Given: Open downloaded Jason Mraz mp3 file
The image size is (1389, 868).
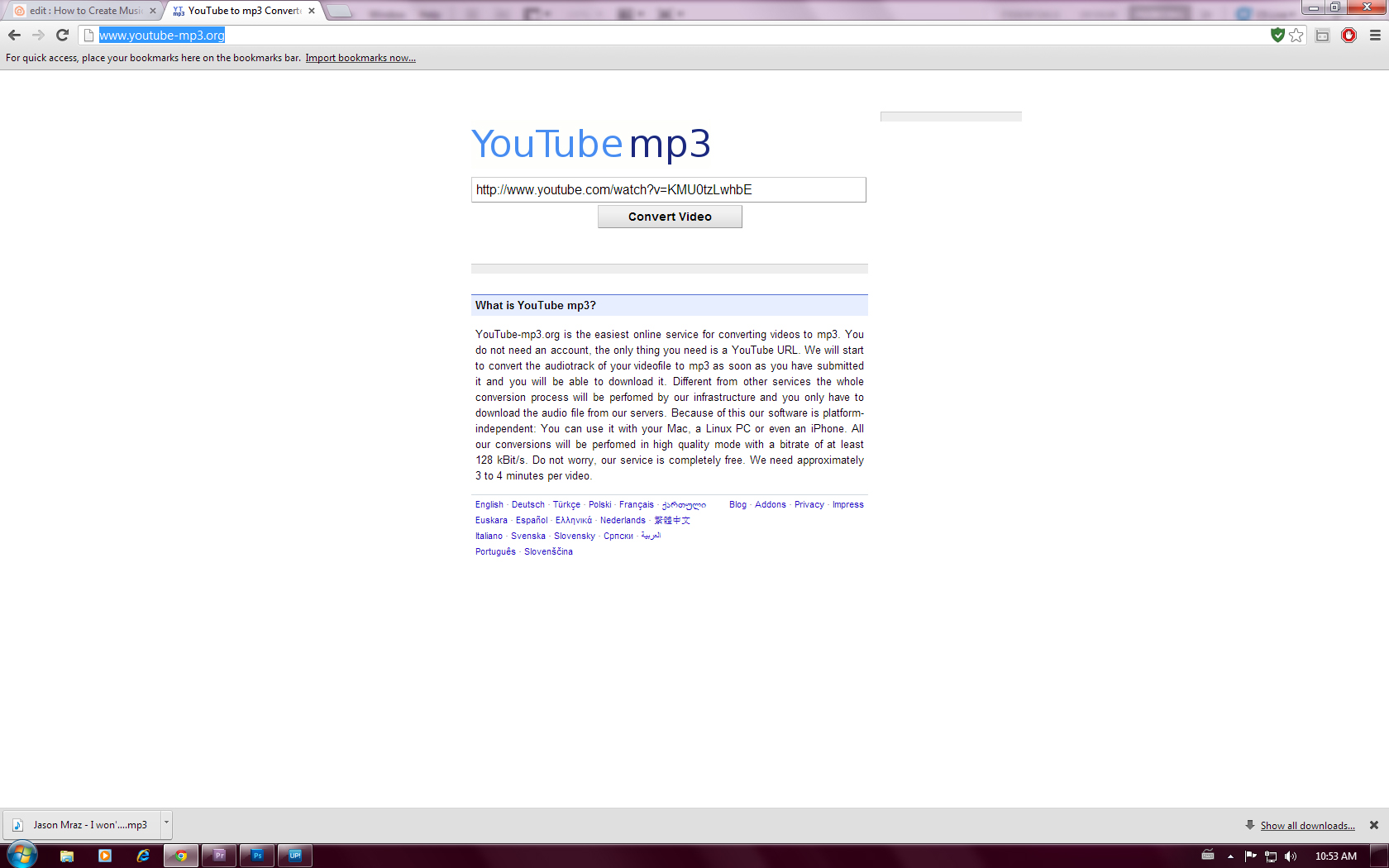Looking at the screenshot, I should [83, 824].
